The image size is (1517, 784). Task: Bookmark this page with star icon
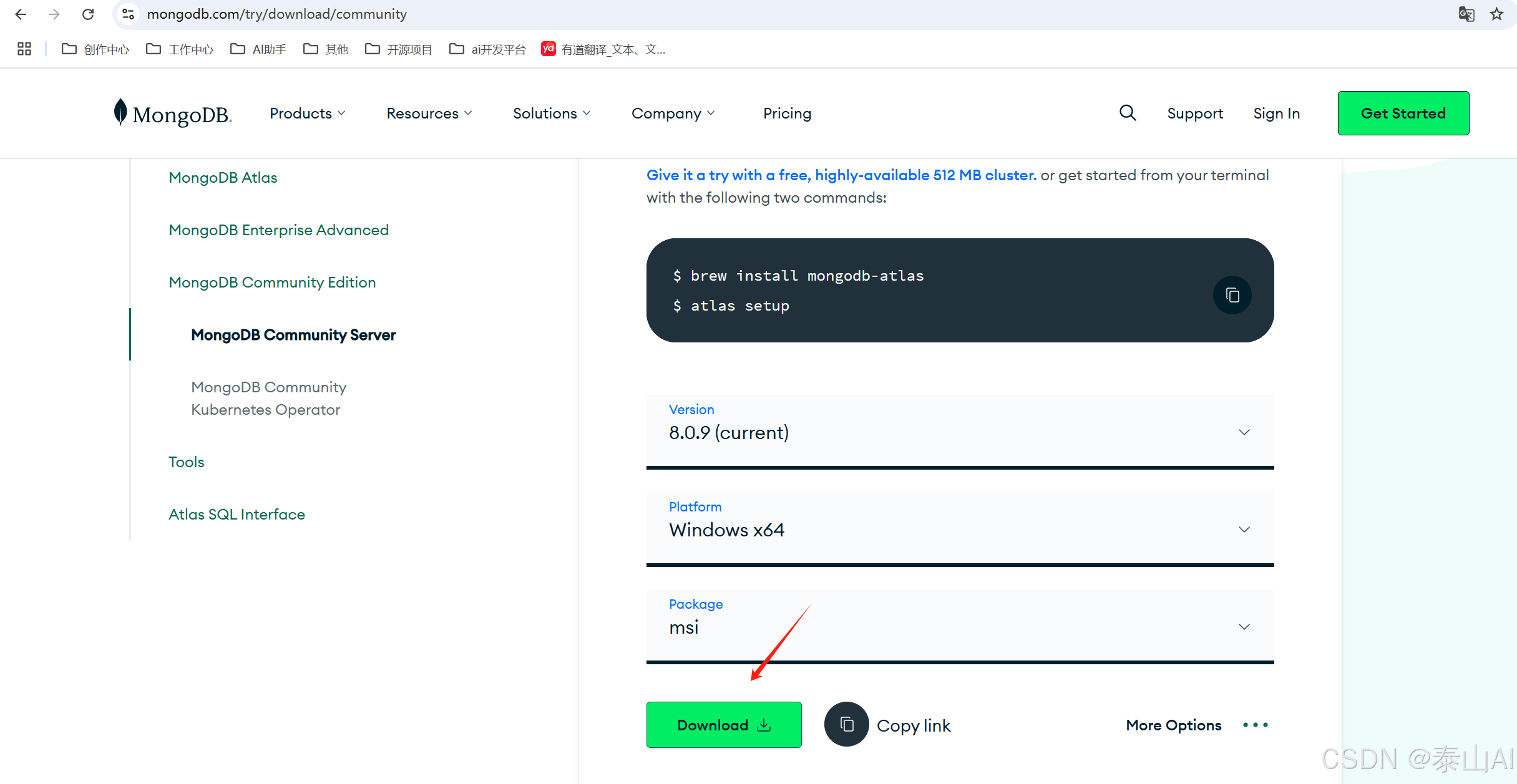click(1496, 14)
